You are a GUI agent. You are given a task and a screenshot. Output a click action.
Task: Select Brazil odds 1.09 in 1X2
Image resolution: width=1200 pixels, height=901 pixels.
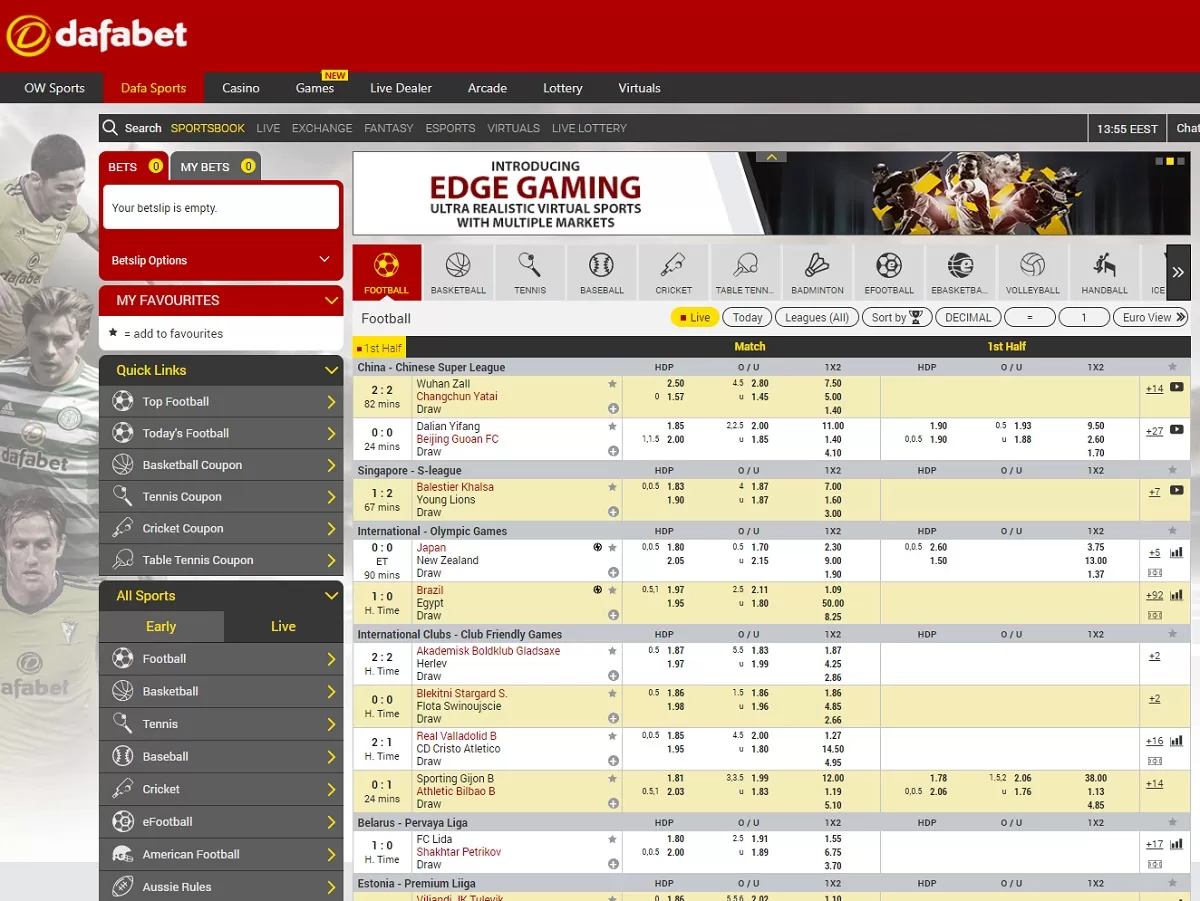(833, 591)
